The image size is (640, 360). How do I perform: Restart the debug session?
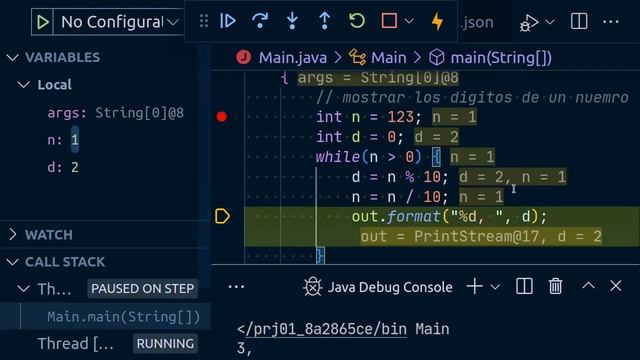[x=357, y=21]
